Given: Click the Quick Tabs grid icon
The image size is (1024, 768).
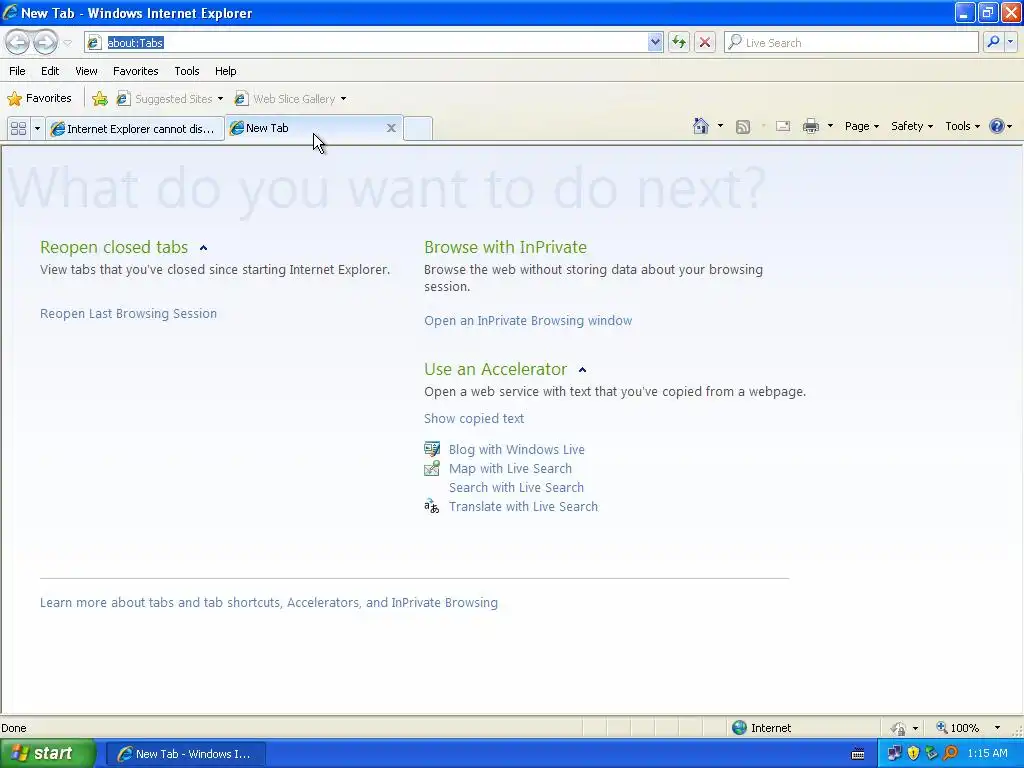Looking at the screenshot, I should point(19,128).
